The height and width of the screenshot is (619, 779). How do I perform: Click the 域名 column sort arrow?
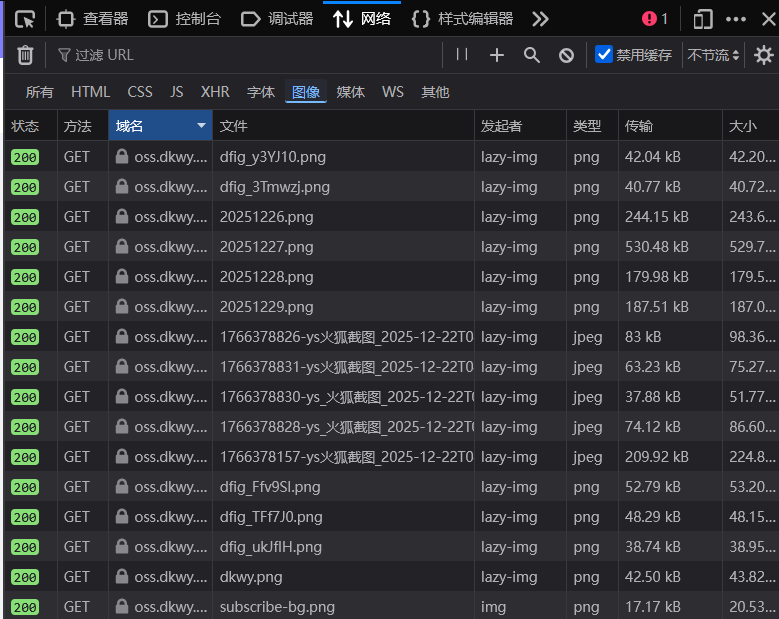point(201,126)
